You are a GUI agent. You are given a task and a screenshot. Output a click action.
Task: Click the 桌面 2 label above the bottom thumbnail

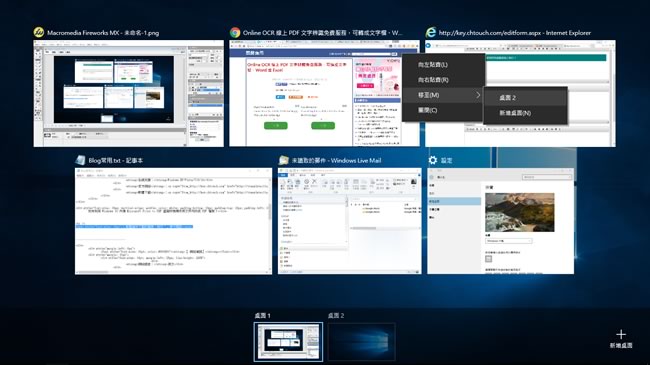(336, 316)
